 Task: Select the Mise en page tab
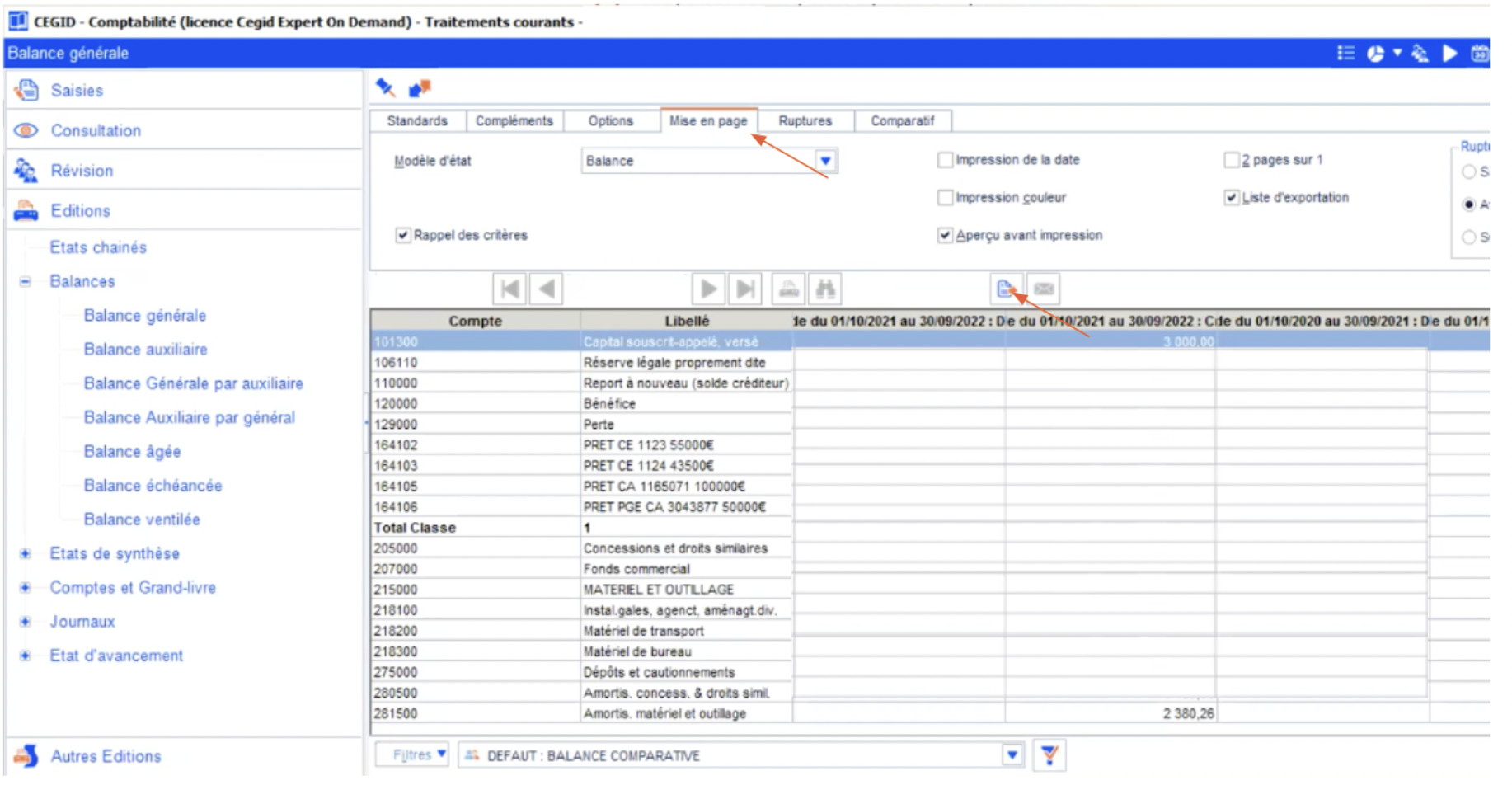(x=708, y=120)
